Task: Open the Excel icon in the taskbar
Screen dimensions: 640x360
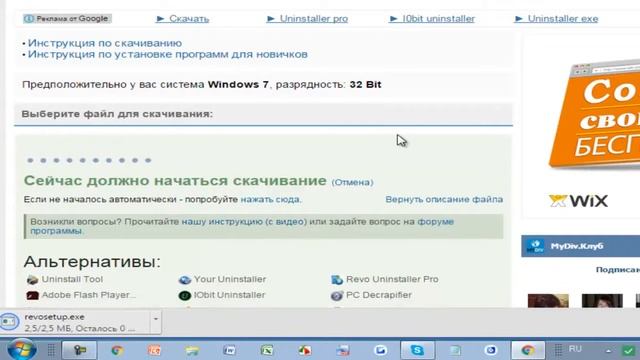Action: coord(267,350)
